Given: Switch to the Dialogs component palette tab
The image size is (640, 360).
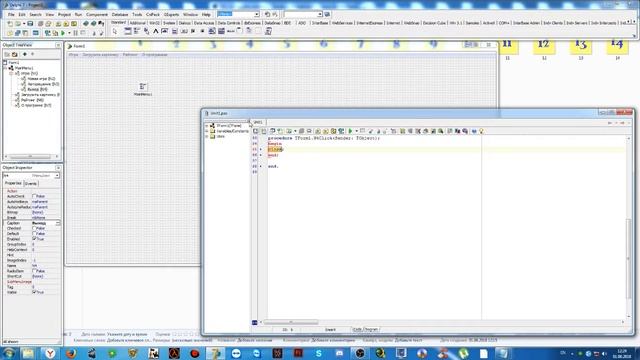Looking at the screenshot, I should coord(184,23).
